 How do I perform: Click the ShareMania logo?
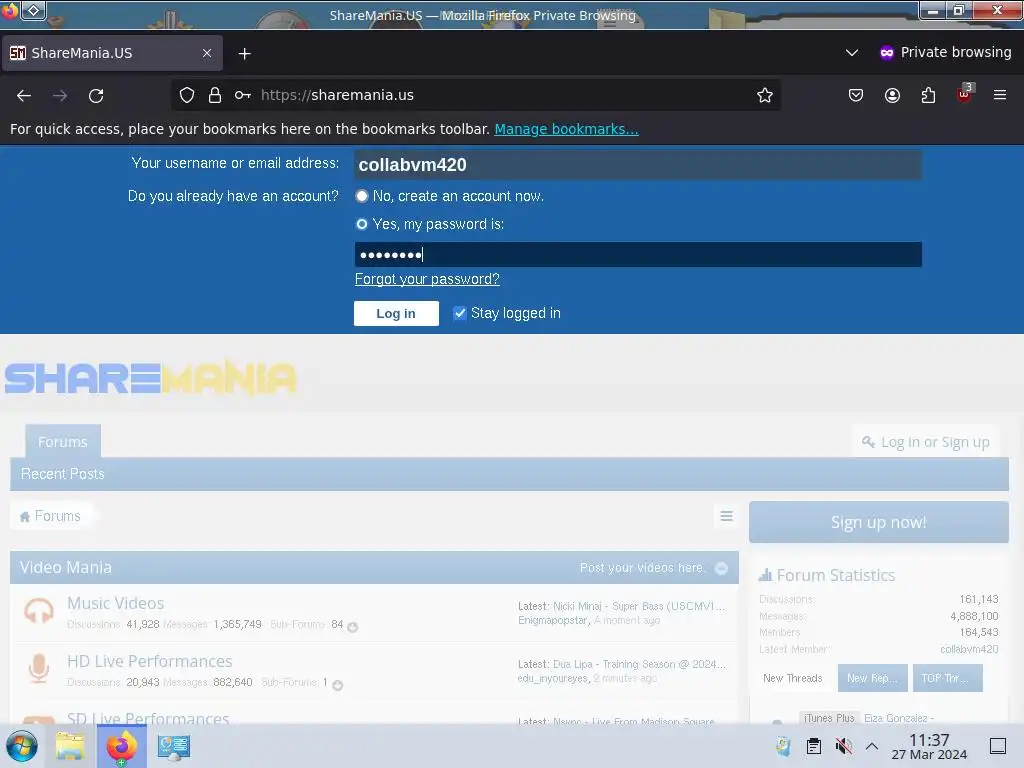coord(151,377)
